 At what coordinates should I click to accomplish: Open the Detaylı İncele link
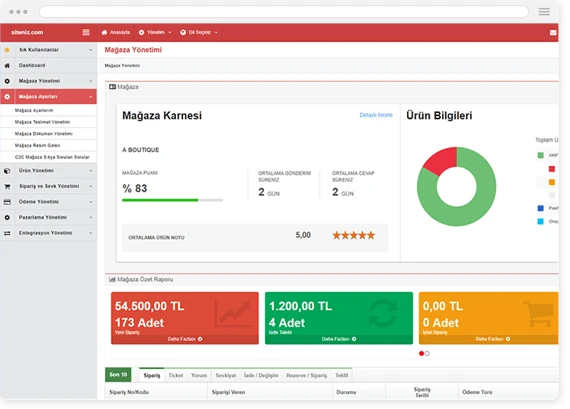[376, 115]
